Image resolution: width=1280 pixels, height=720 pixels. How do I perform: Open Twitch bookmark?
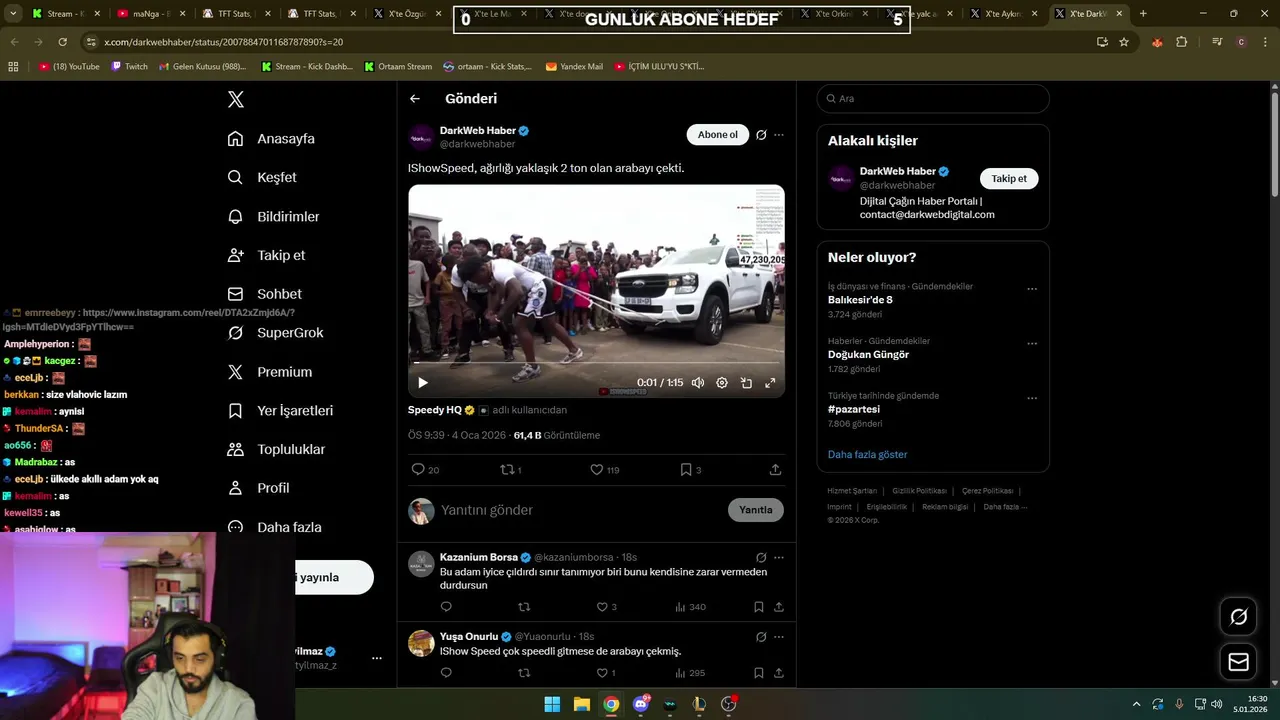click(x=129, y=67)
